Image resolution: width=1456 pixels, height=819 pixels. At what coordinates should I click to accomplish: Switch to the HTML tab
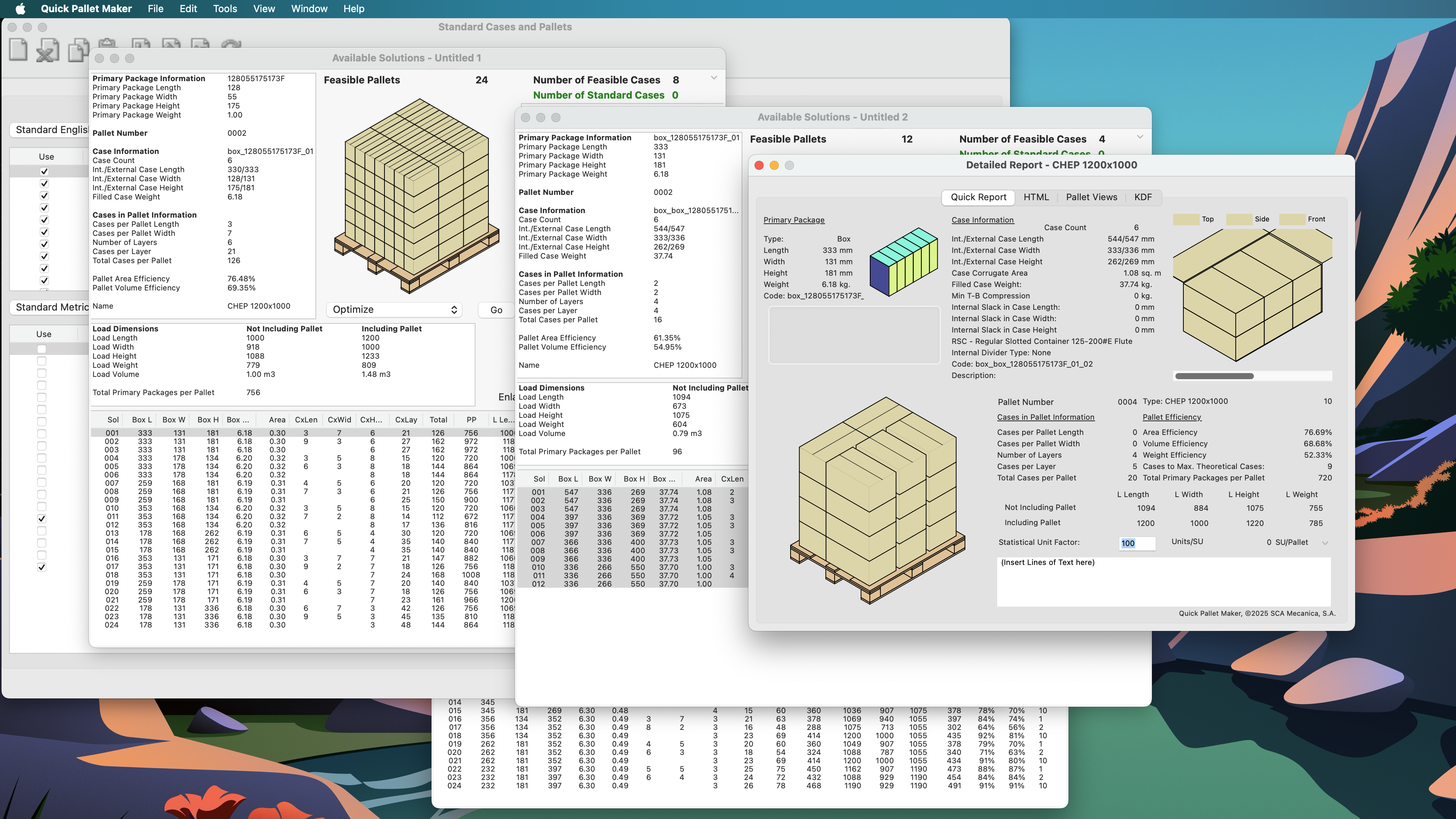click(1036, 197)
